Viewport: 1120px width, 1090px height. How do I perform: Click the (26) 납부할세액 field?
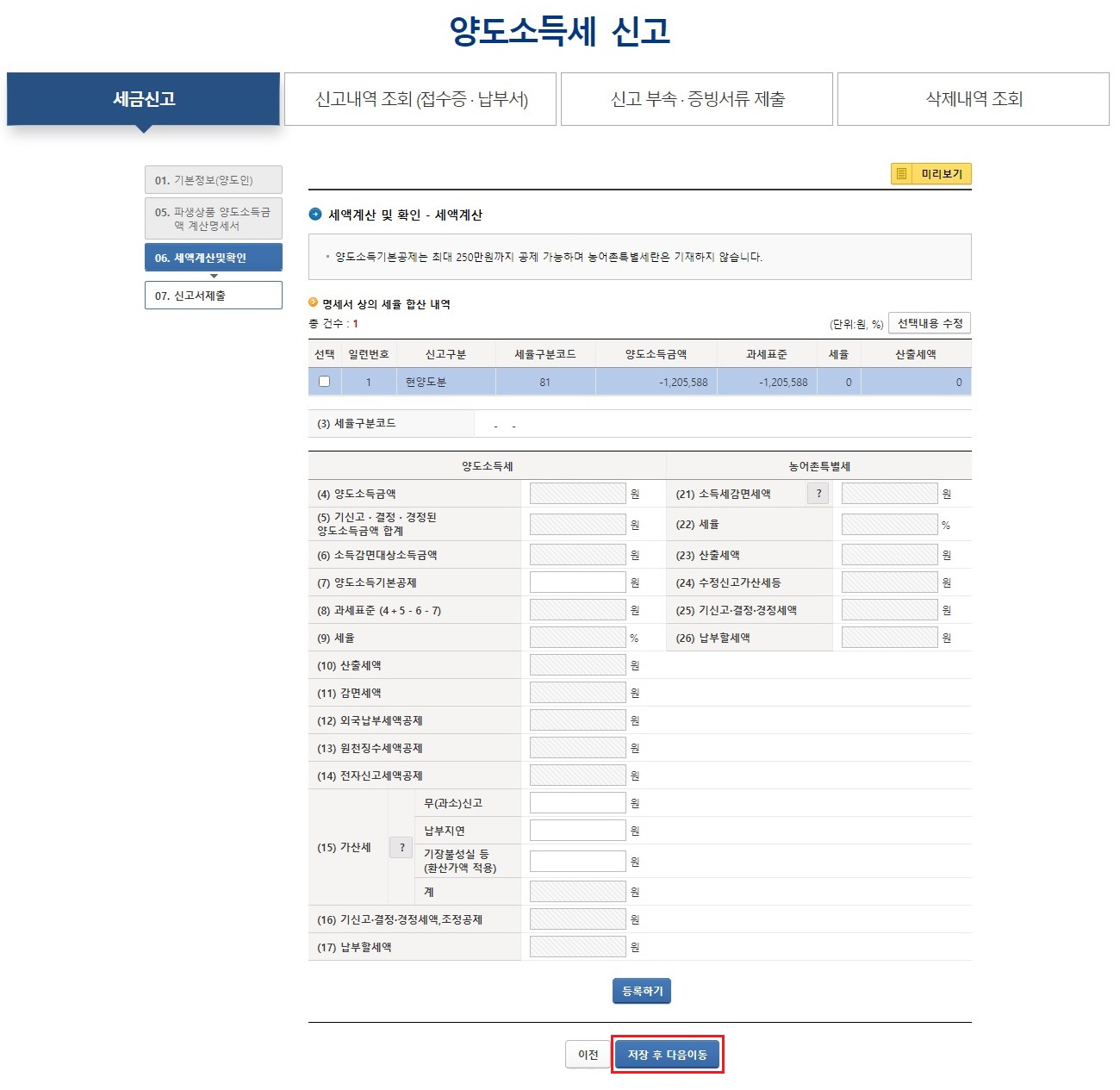[890, 638]
